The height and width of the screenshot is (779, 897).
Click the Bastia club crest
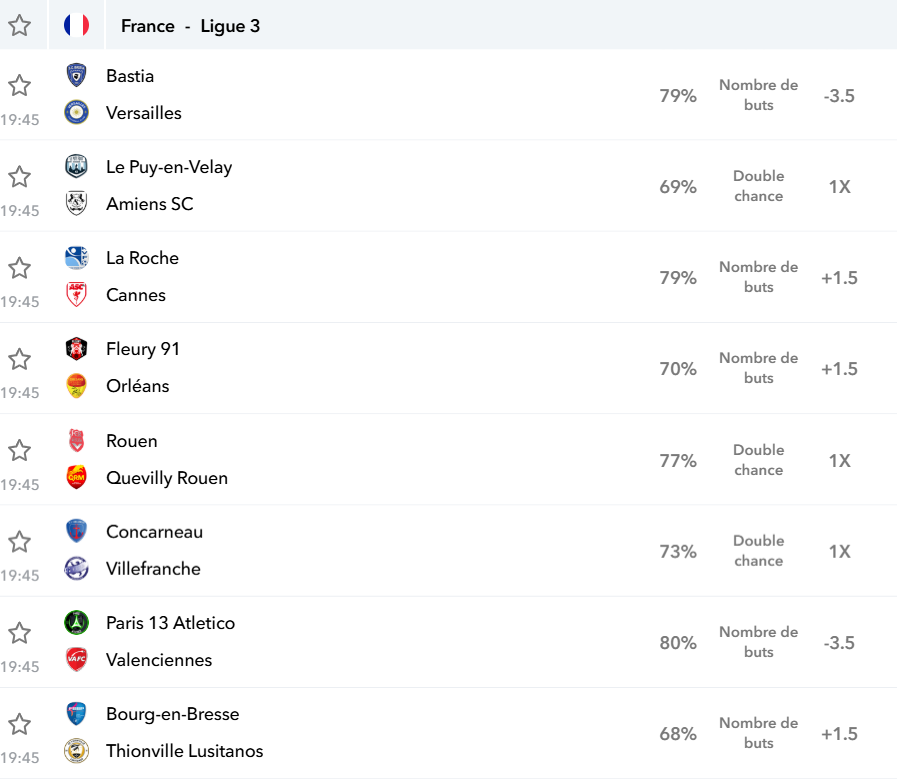click(x=76, y=75)
